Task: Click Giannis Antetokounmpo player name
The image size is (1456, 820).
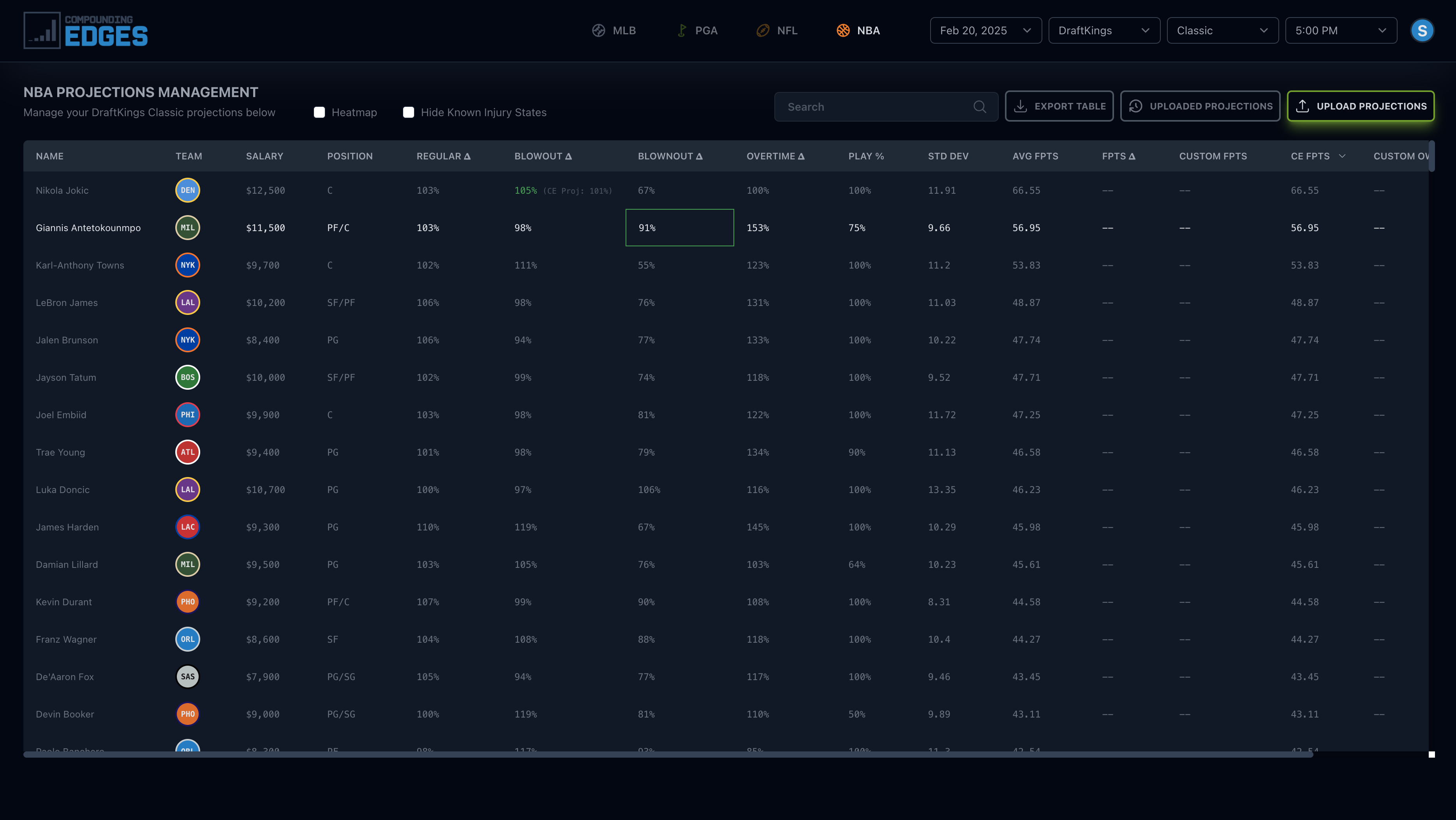Action: [88, 228]
